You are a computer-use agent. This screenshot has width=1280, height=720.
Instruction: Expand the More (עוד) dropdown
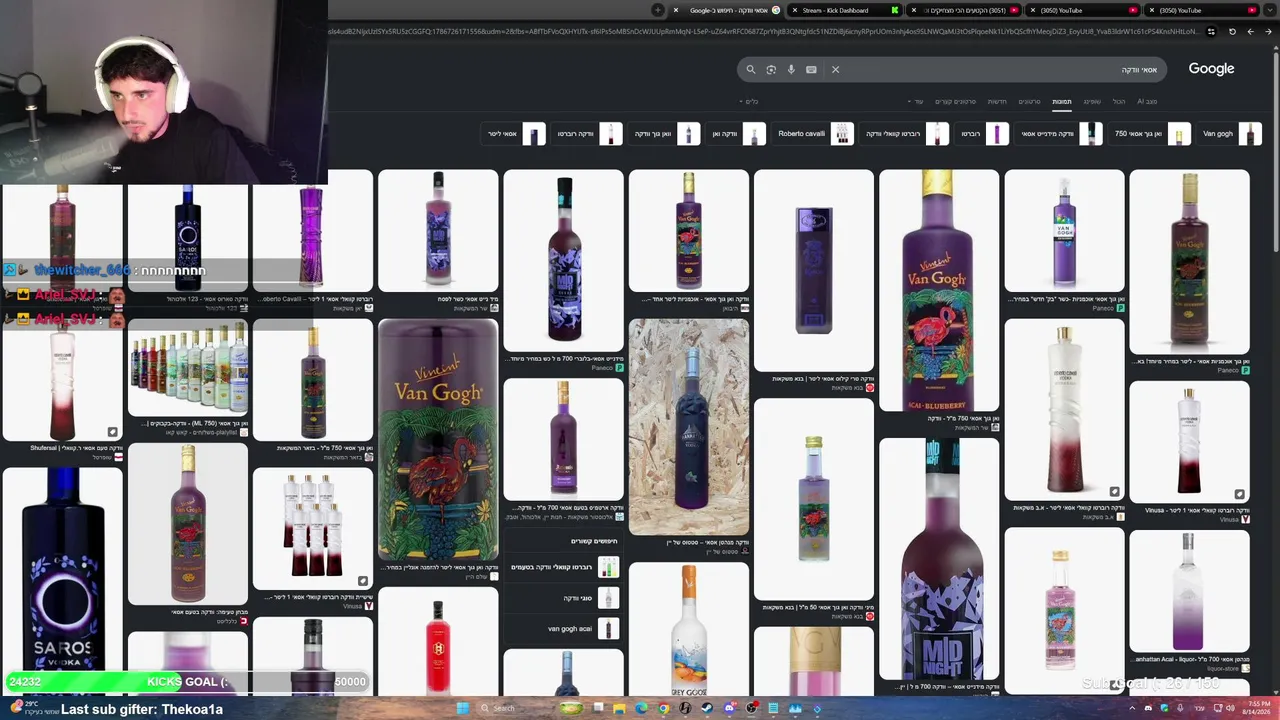click(916, 101)
